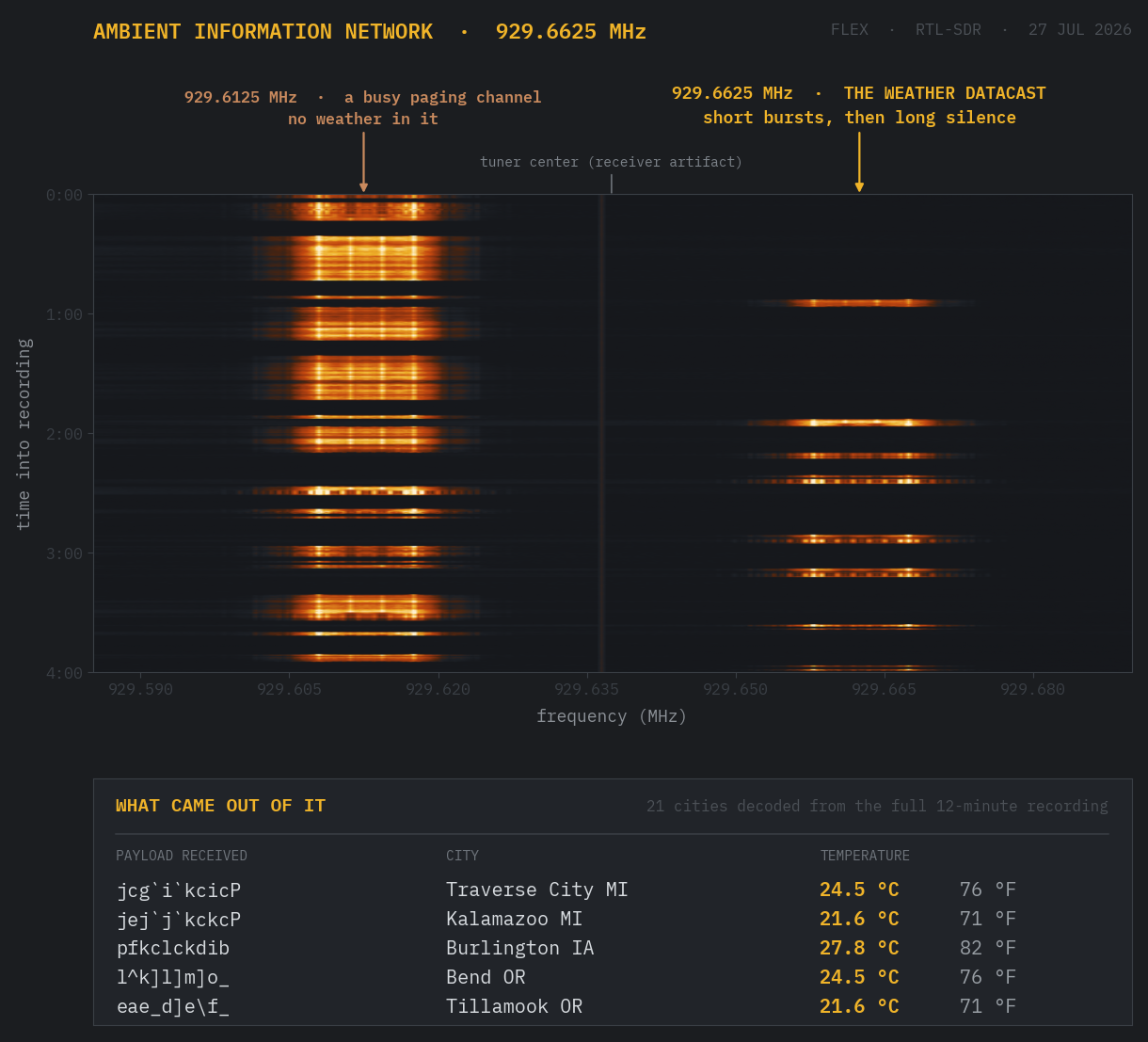Click the 929.605 frequency tick
Screen dimensions: 1148x1042
(x=290, y=689)
